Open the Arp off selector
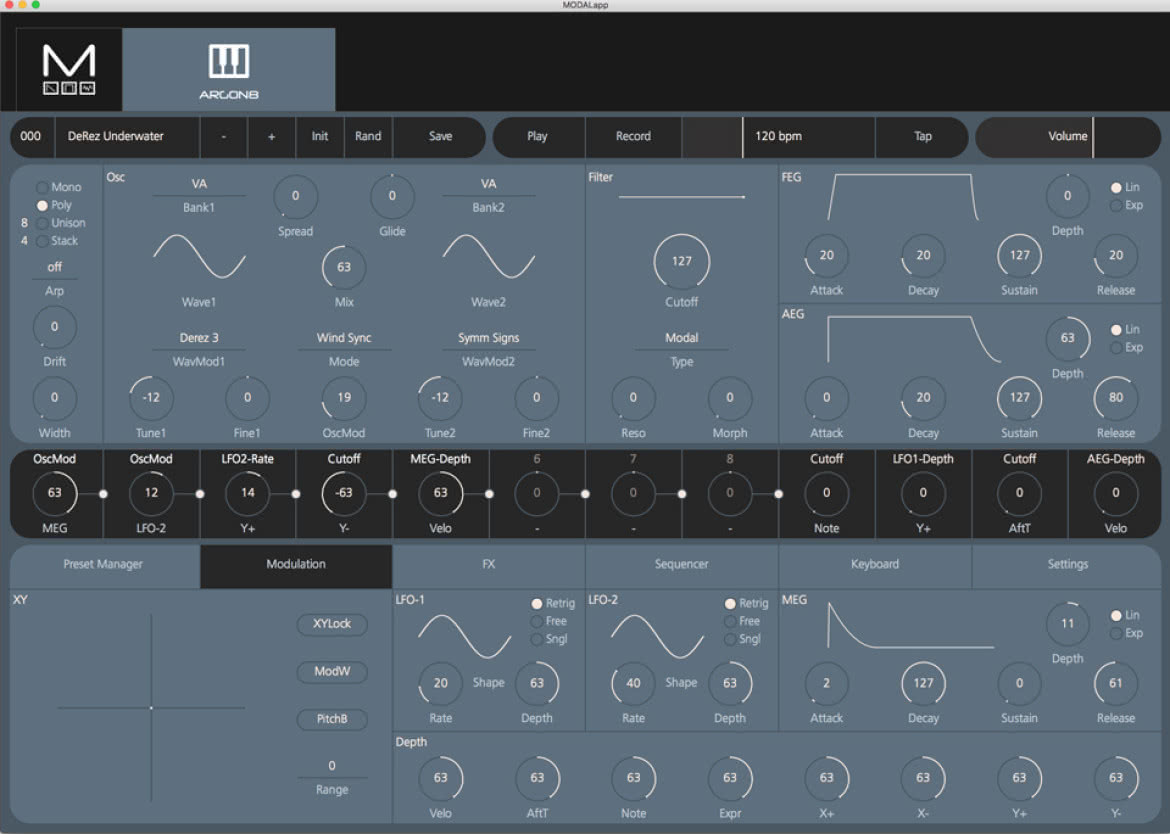 pyautogui.click(x=54, y=267)
